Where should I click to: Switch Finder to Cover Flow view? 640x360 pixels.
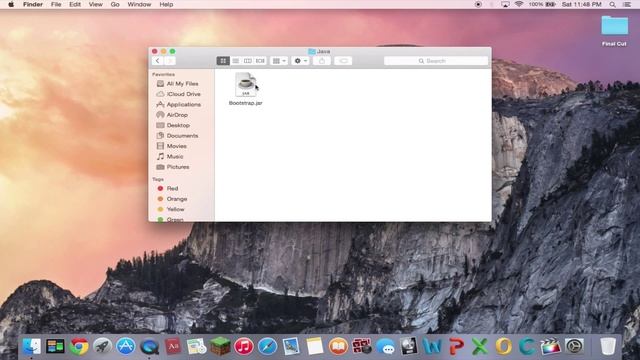coord(260,61)
